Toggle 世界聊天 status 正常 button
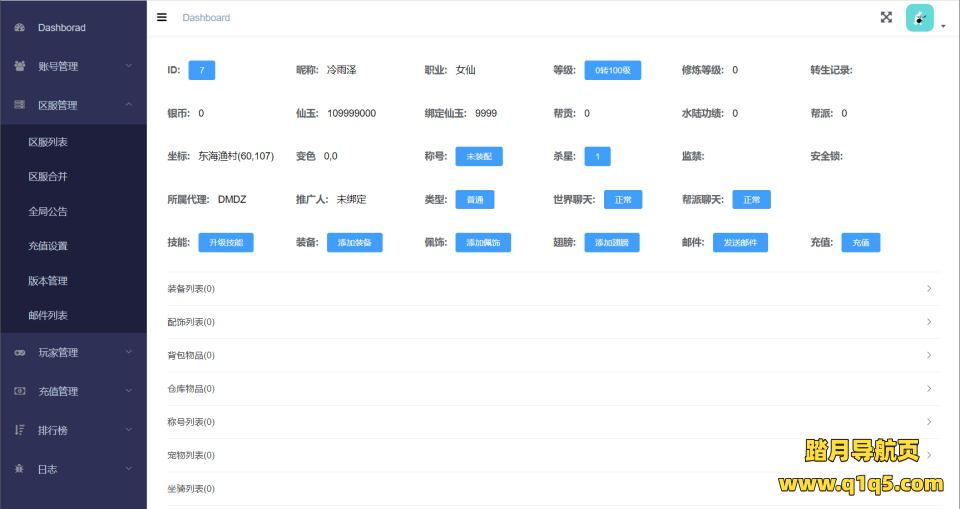 pos(623,200)
